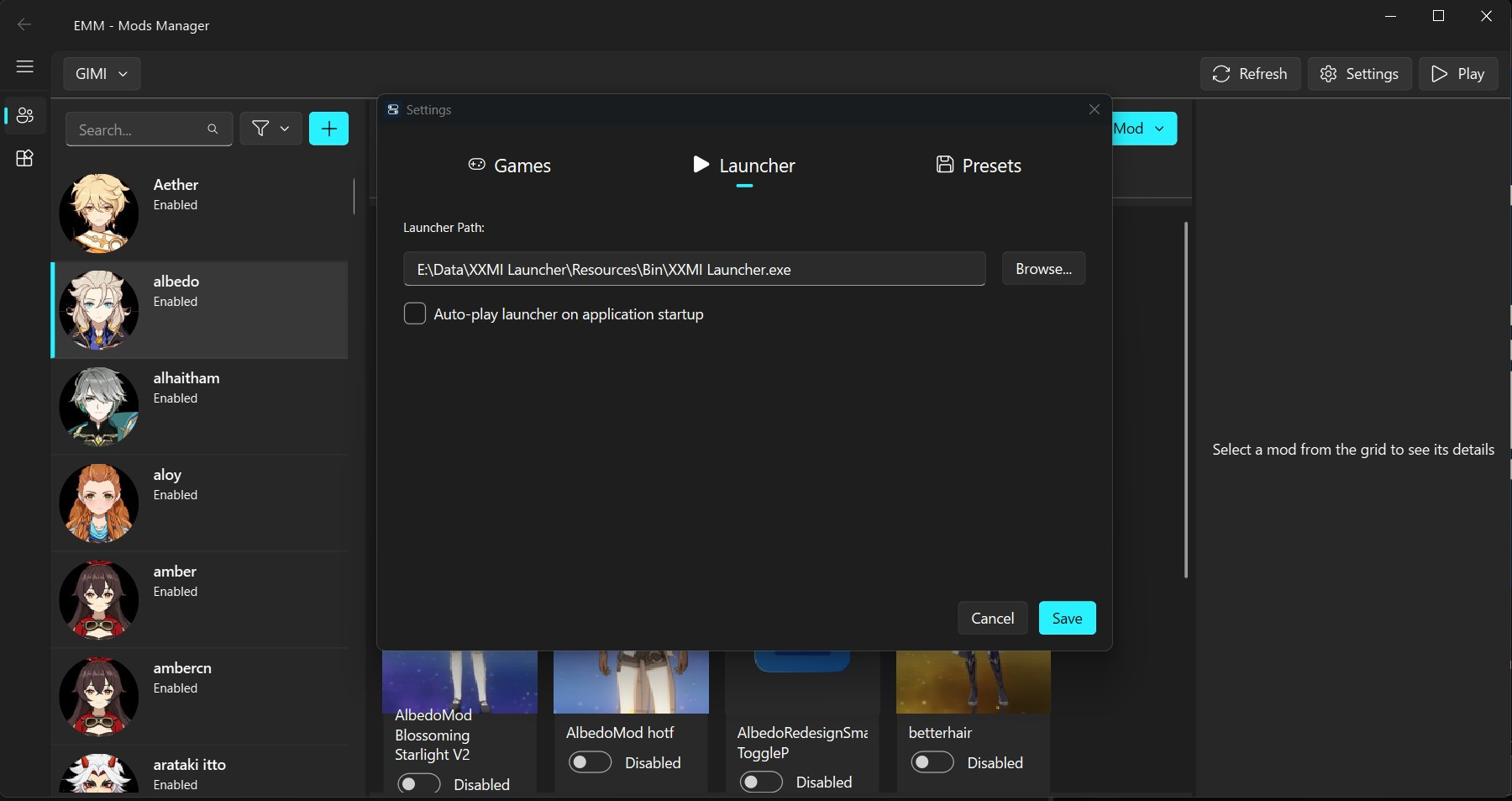The width and height of the screenshot is (1512, 801).
Task: Toggle the AlbedoMod hotf mod on
Action: [x=589, y=762]
